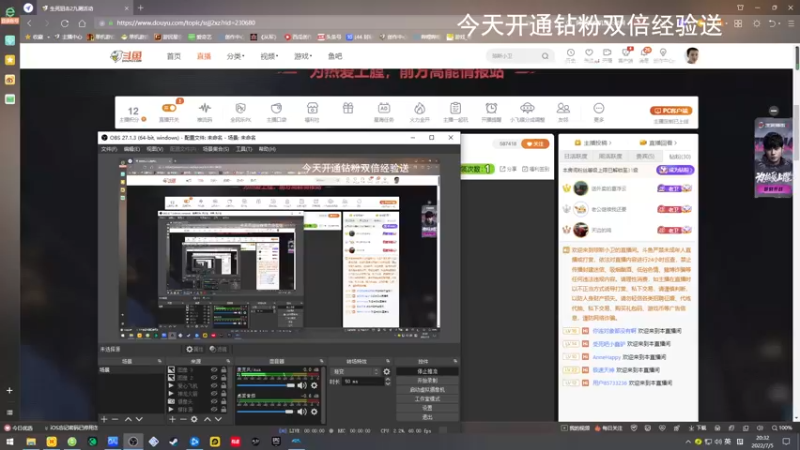Click 开始录制 start recording button

427,381
